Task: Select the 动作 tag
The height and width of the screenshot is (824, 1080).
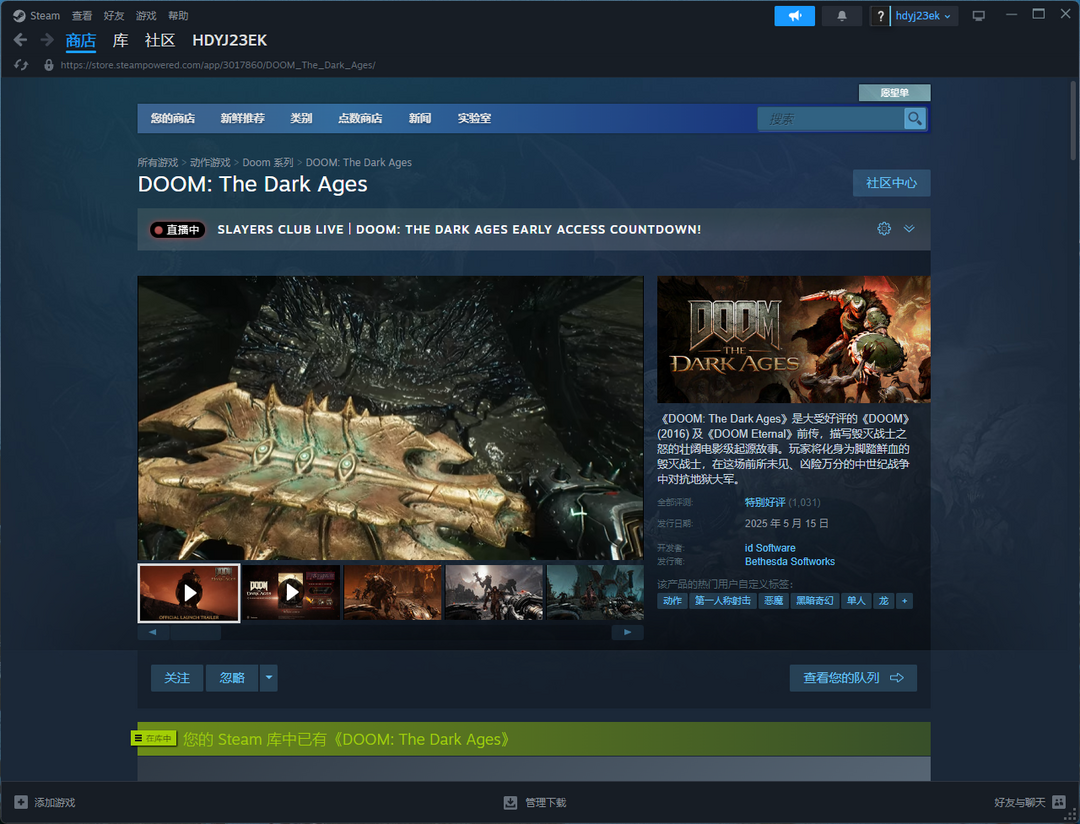Action: [x=672, y=601]
